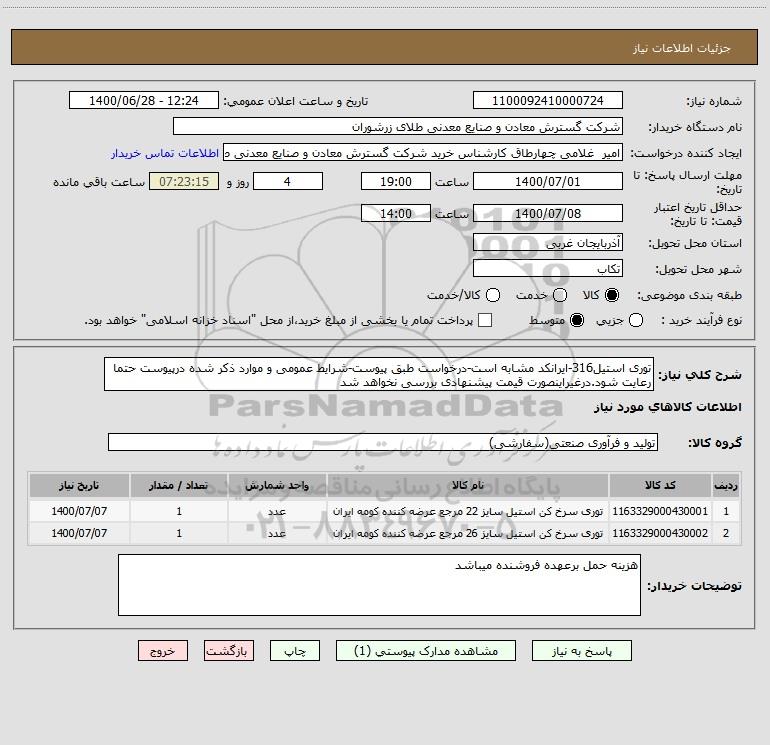Select the کالا radio button
This screenshot has width=770, height=745.
tap(612, 295)
